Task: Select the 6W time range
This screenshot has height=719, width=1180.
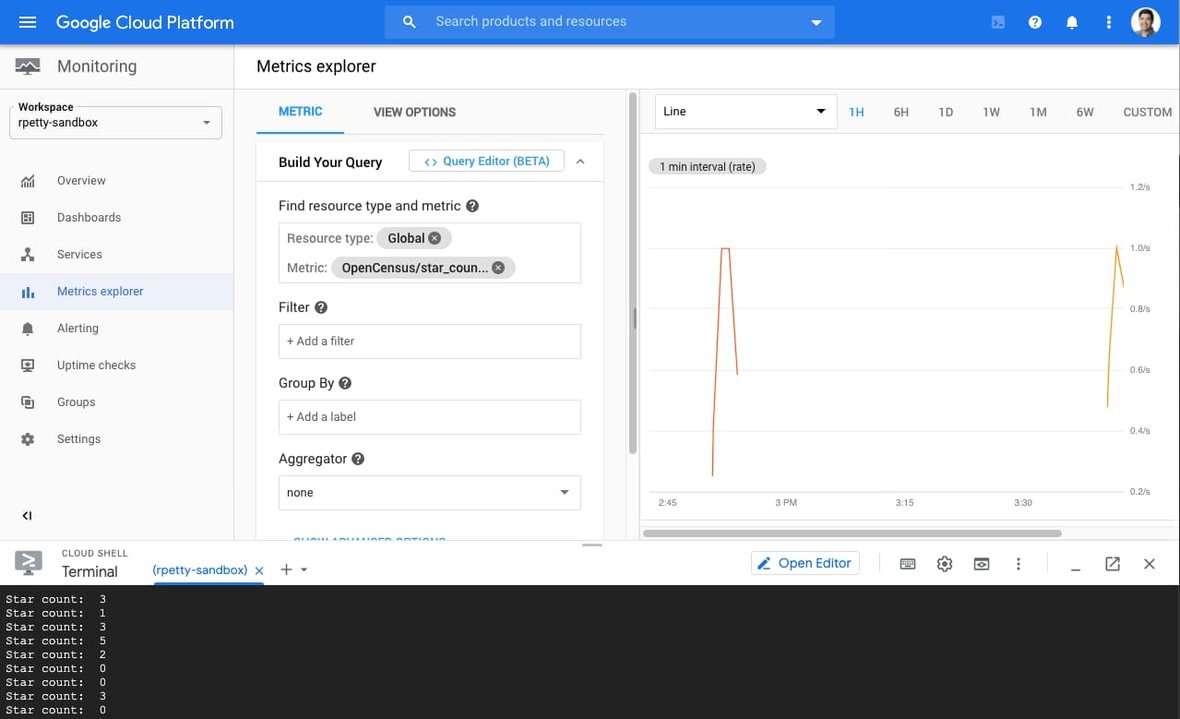Action: pyautogui.click(x=1084, y=112)
